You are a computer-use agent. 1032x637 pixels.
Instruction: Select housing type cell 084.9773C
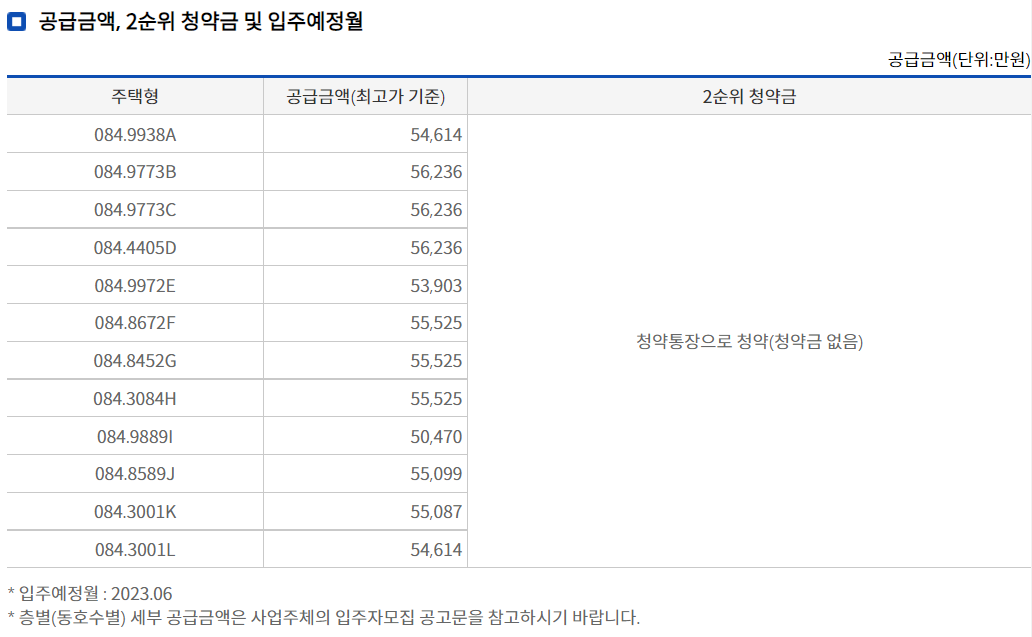pyautogui.click(x=135, y=210)
